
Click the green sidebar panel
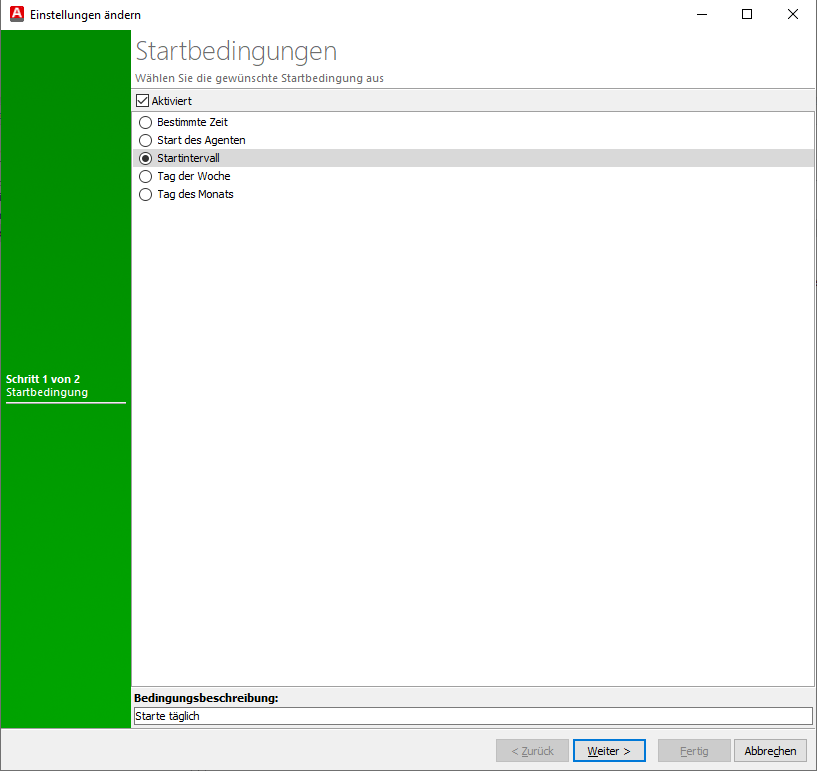click(65, 550)
